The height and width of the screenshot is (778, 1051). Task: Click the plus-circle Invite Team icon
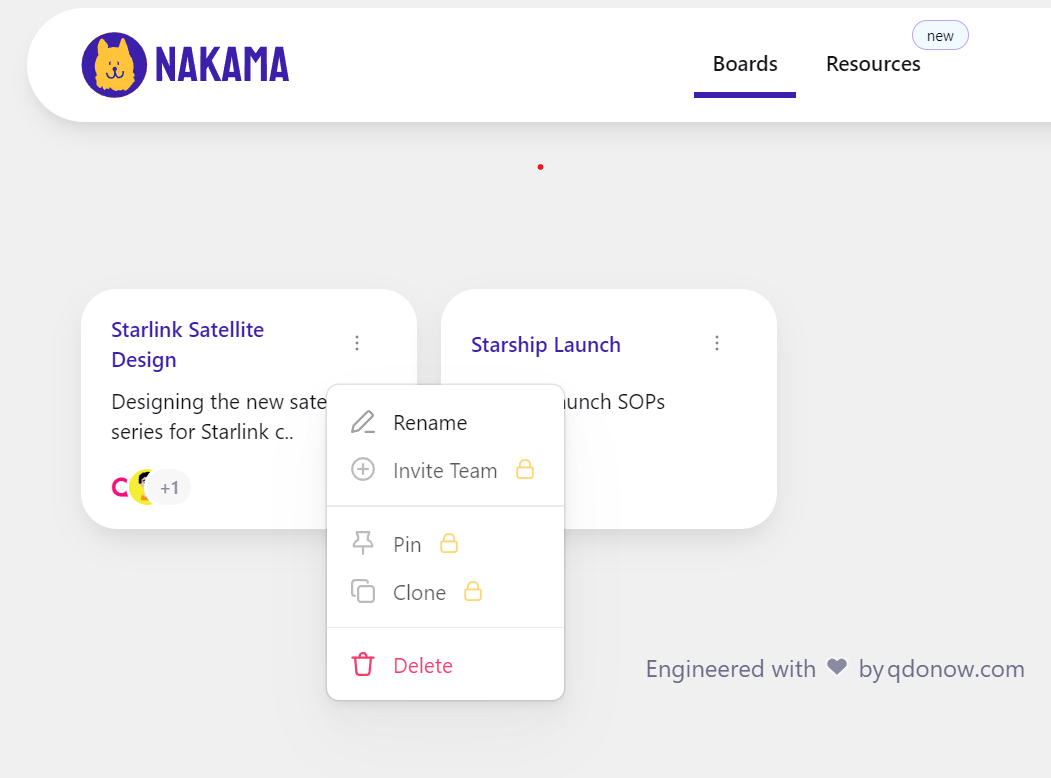[x=363, y=469]
